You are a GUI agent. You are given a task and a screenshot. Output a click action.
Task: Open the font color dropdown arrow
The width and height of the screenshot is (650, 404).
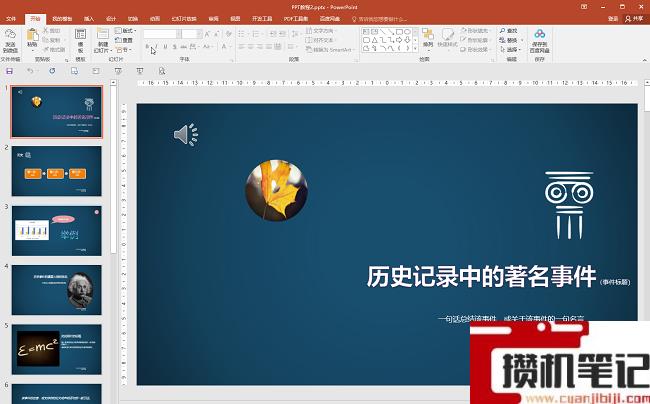point(230,46)
